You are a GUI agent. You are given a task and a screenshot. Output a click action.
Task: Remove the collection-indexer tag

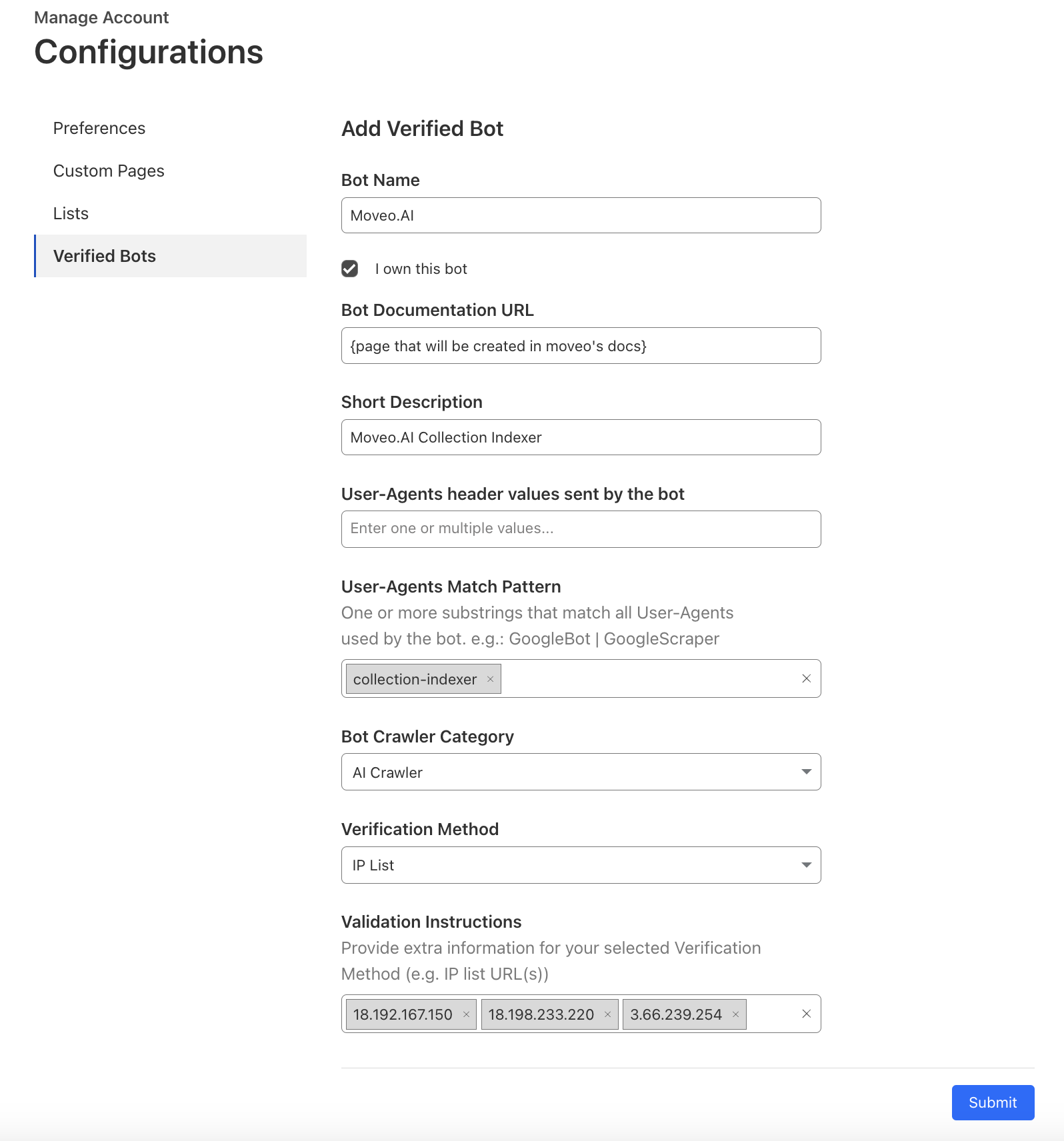click(490, 679)
